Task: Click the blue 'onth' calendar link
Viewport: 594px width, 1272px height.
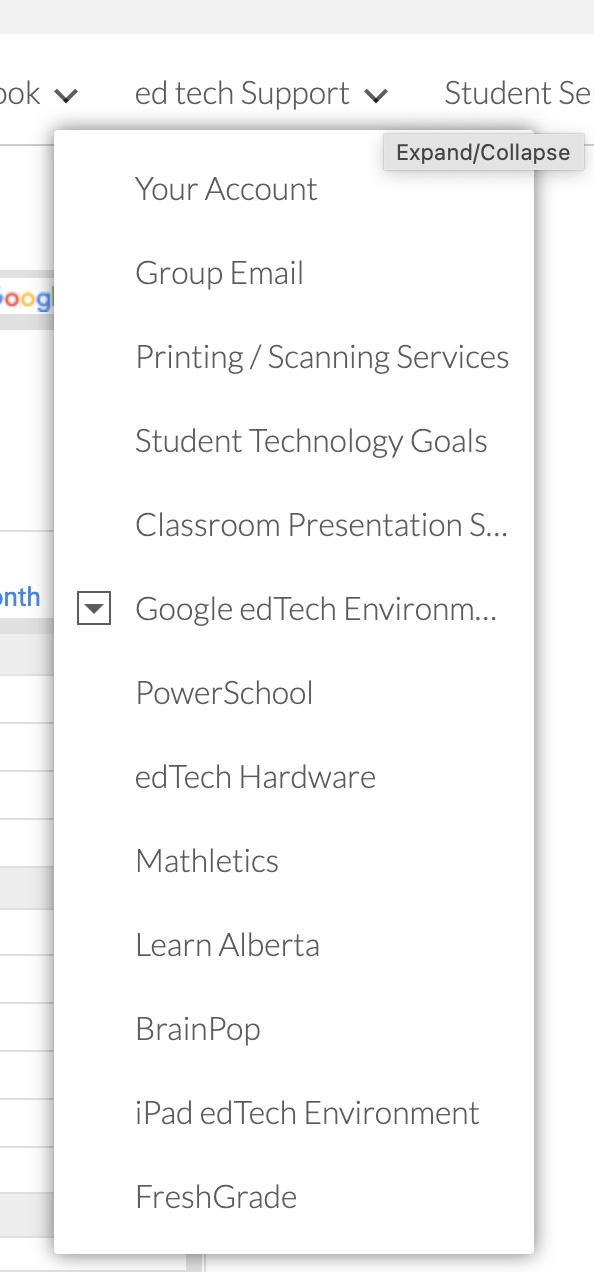Action: pyautogui.click(x=20, y=597)
